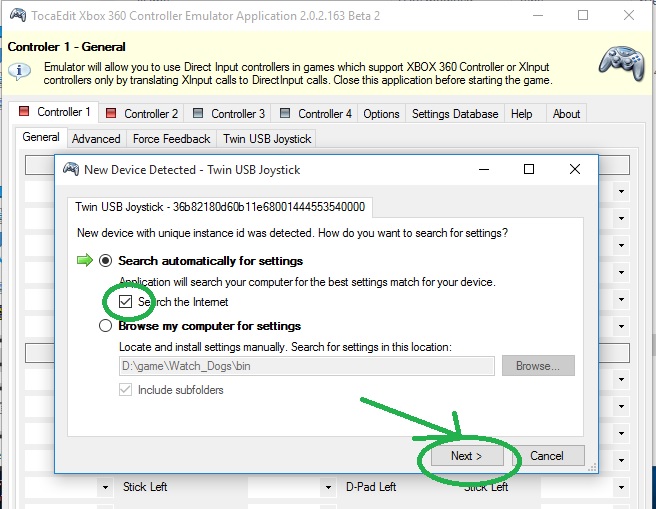Open the Settings Database tab

click(x=455, y=114)
